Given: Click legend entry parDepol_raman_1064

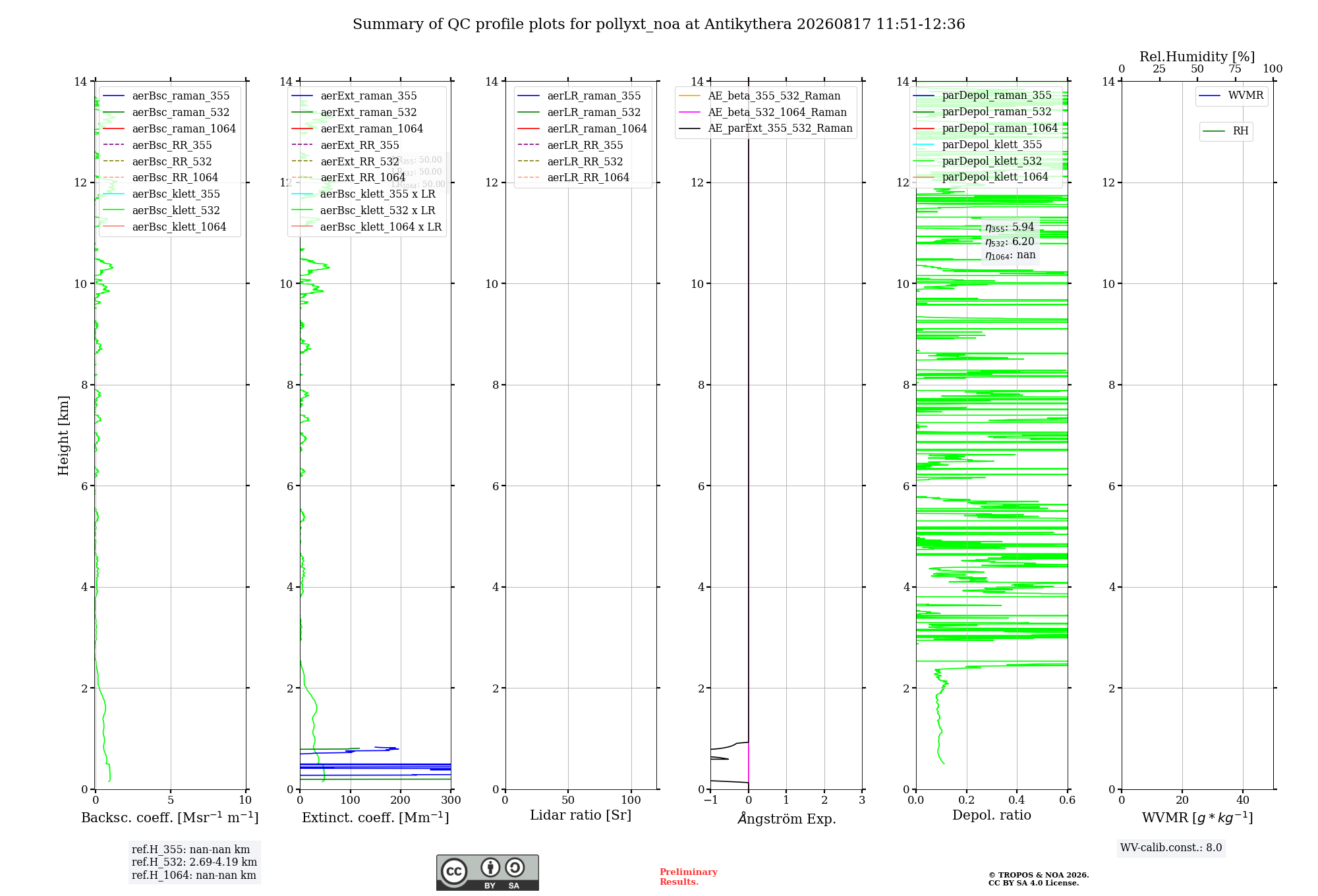Looking at the screenshot, I should click(x=986, y=128).
